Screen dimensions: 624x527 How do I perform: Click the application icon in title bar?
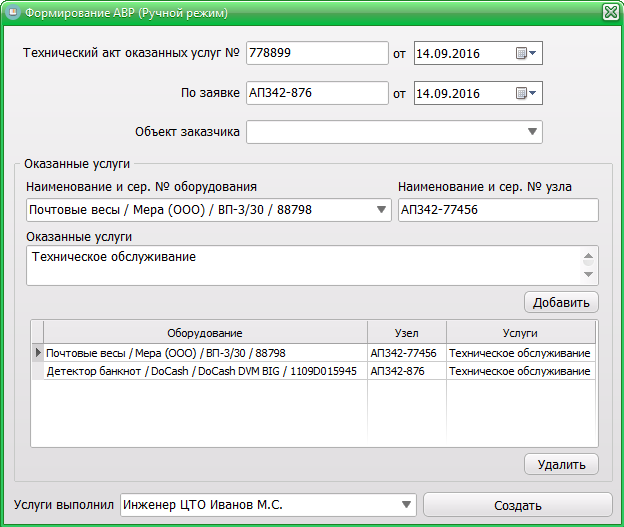[x=11, y=13]
